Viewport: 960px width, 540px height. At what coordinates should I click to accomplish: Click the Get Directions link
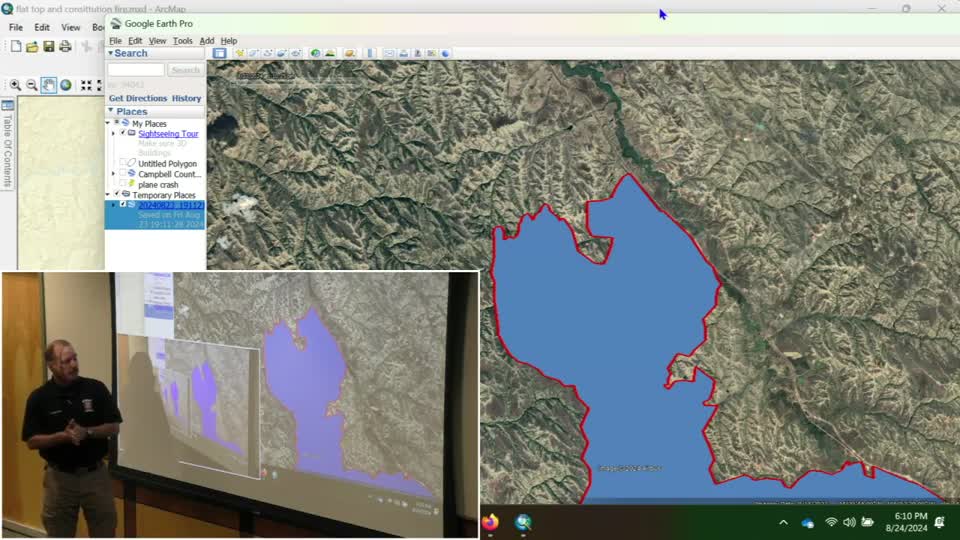click(x=138, y=98)
